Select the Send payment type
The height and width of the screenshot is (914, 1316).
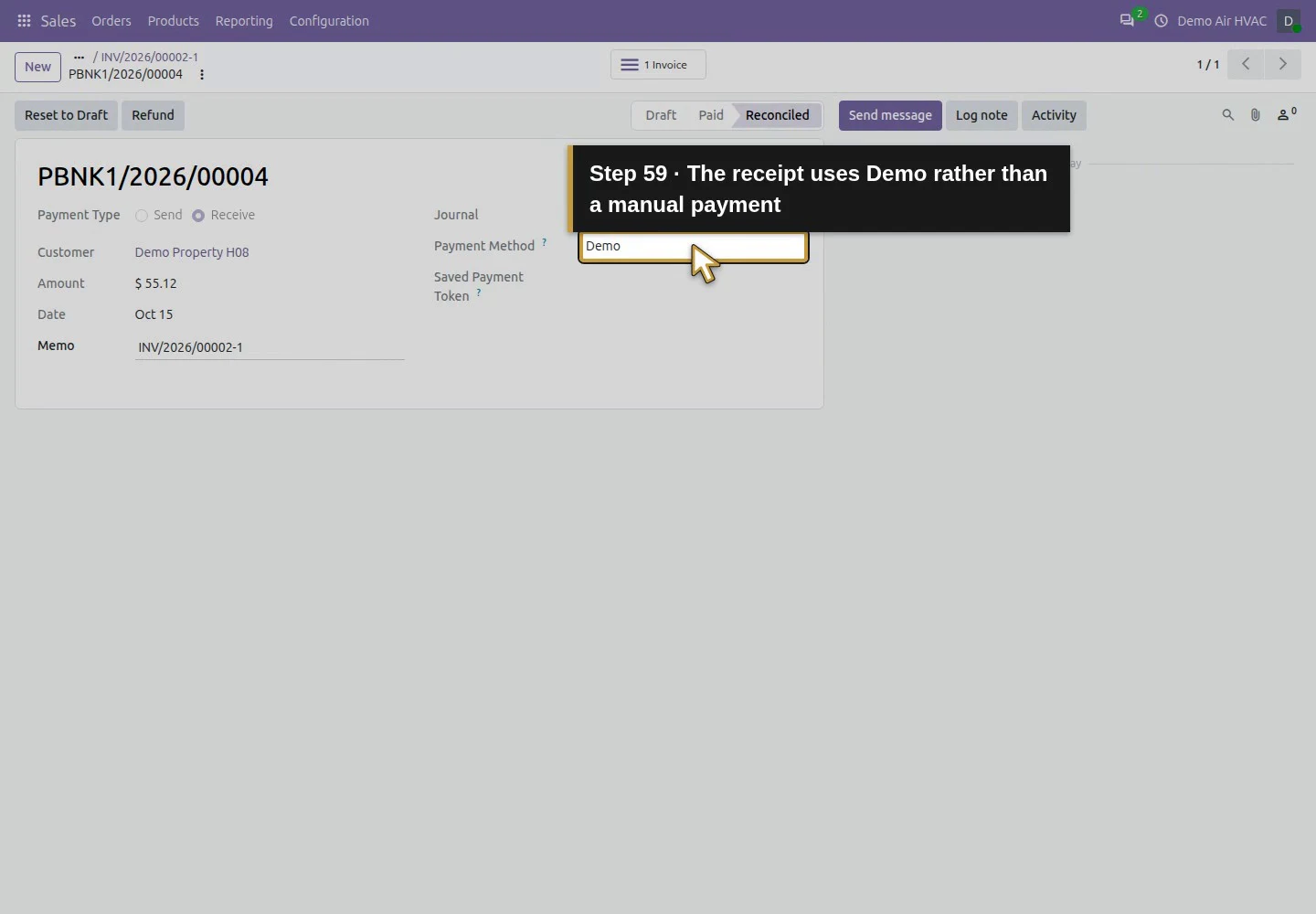142,216
